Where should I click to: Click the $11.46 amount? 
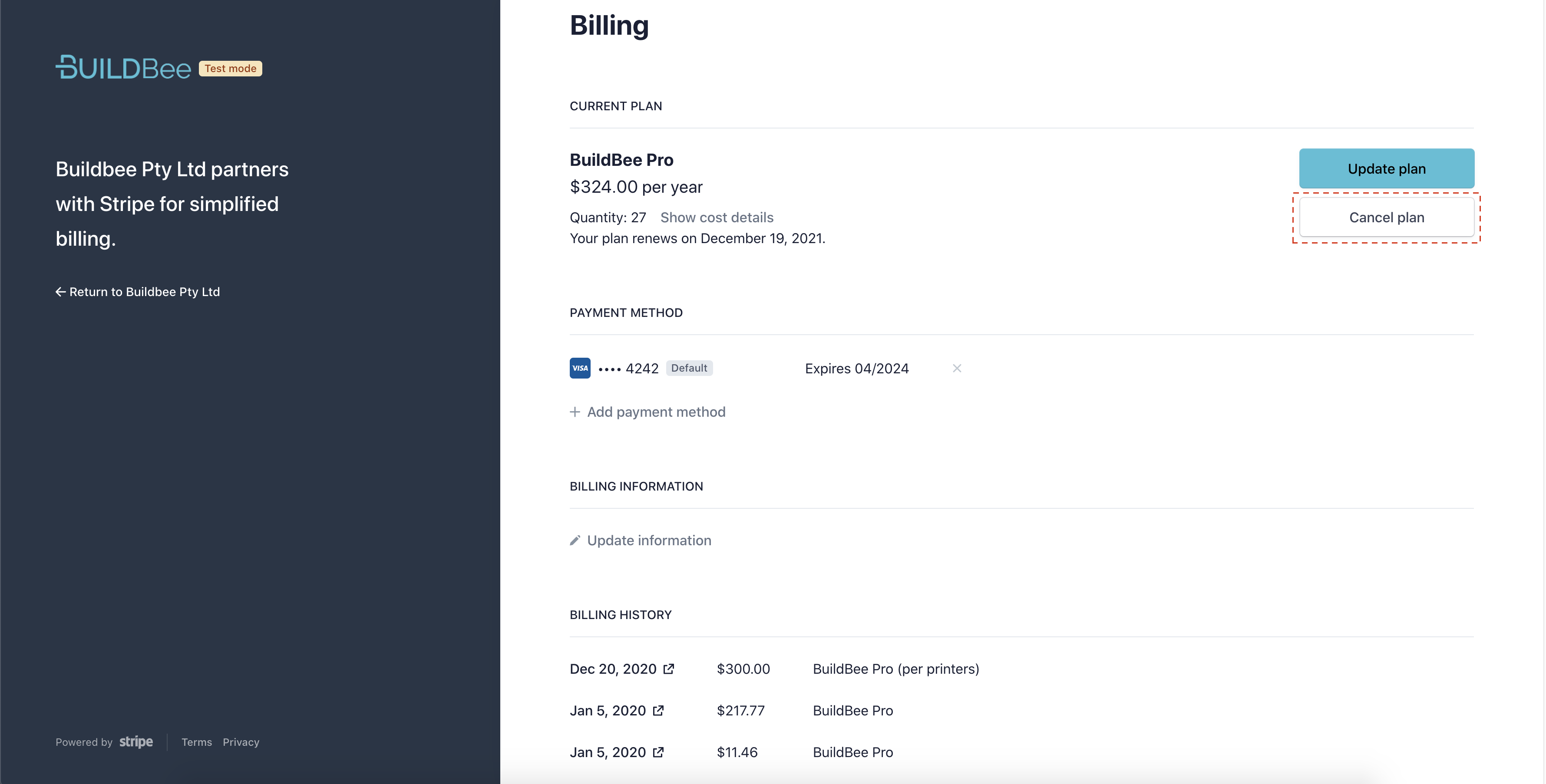click(737, 752)
